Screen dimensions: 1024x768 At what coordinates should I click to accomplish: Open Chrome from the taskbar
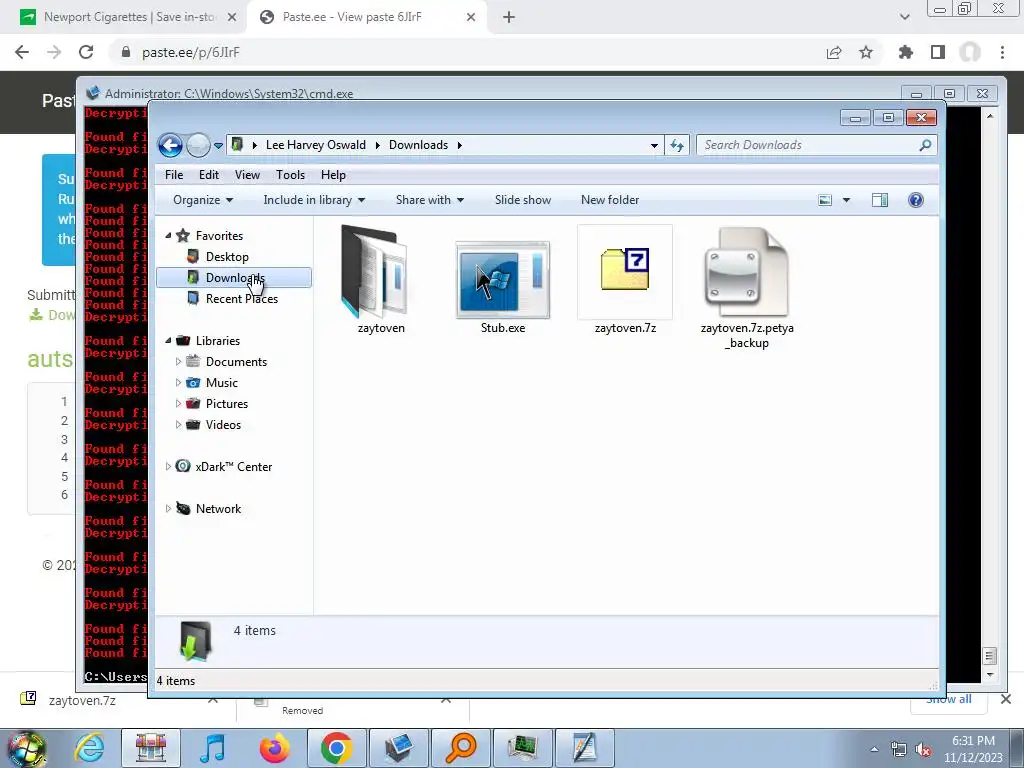pyautogui.click(x=337, y=748)
